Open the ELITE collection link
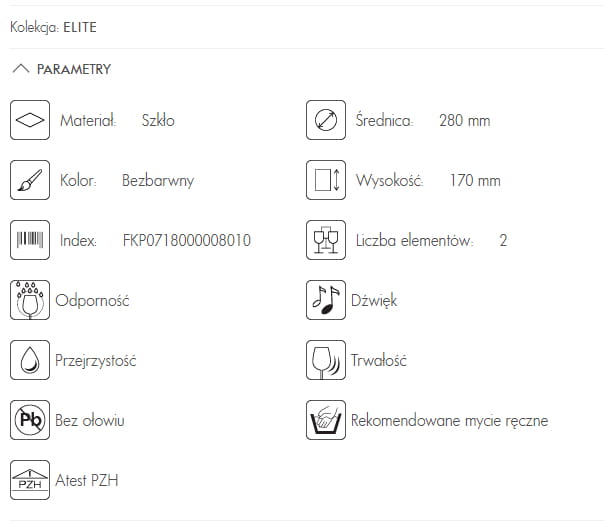604x526 pixels. [80, 27]
